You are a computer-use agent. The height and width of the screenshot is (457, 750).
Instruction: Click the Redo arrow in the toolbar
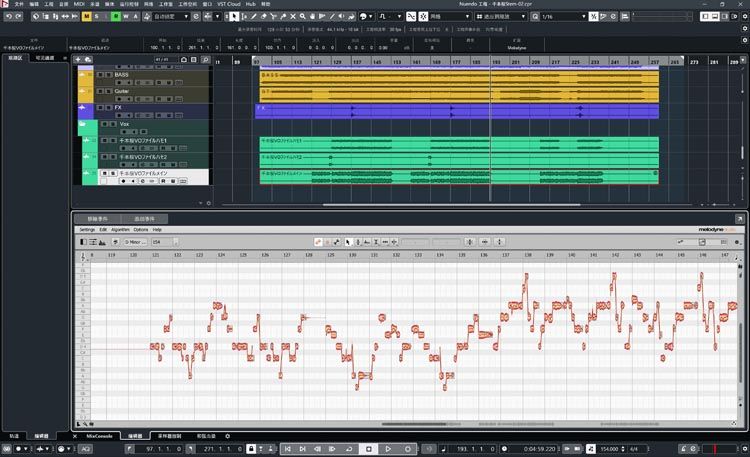pyautogui.click(x=18, y=16)
